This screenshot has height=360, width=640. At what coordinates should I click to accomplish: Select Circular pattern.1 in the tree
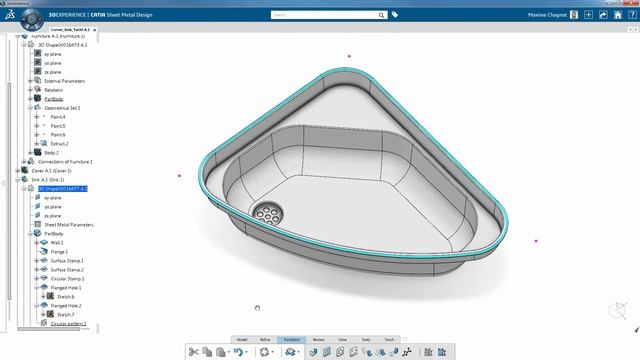point(69,323)
